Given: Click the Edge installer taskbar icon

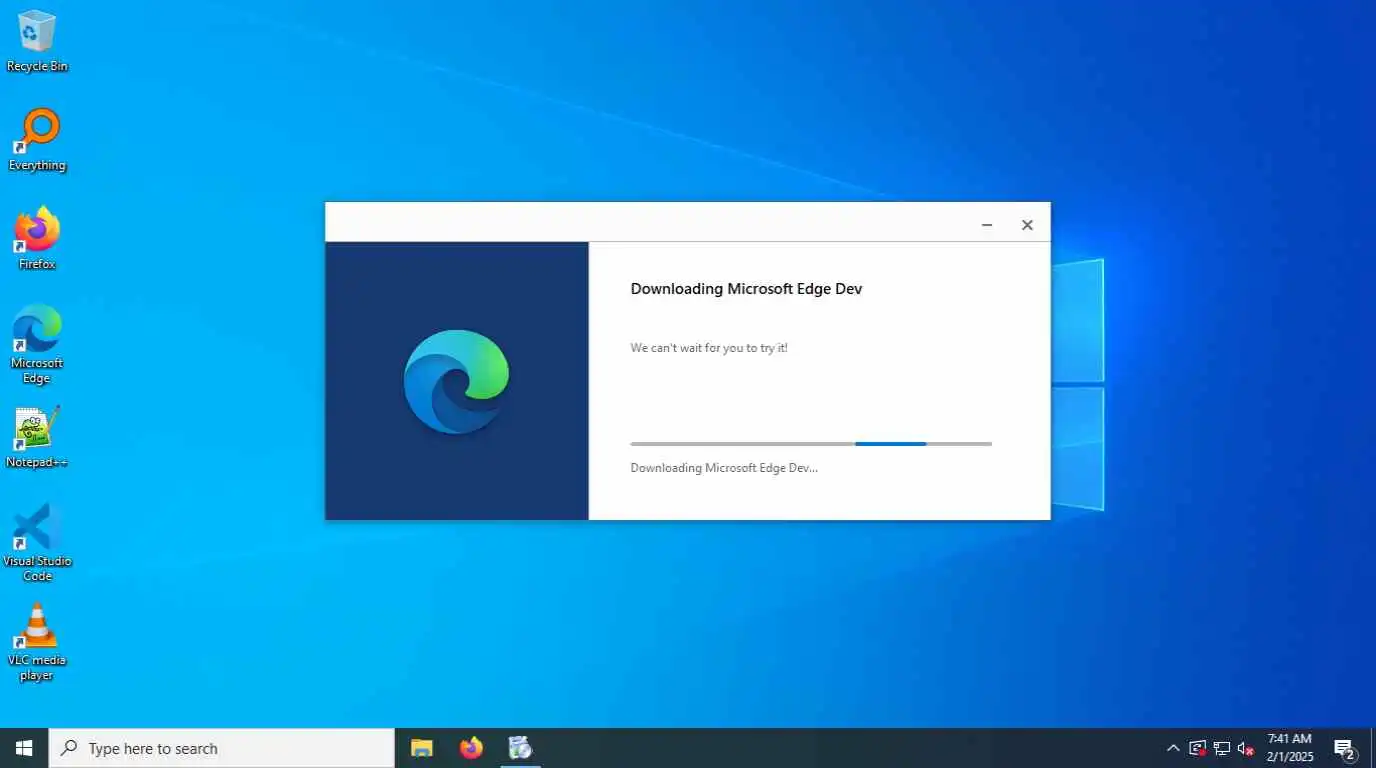Looking at the screenshot, I should [520, 748].
